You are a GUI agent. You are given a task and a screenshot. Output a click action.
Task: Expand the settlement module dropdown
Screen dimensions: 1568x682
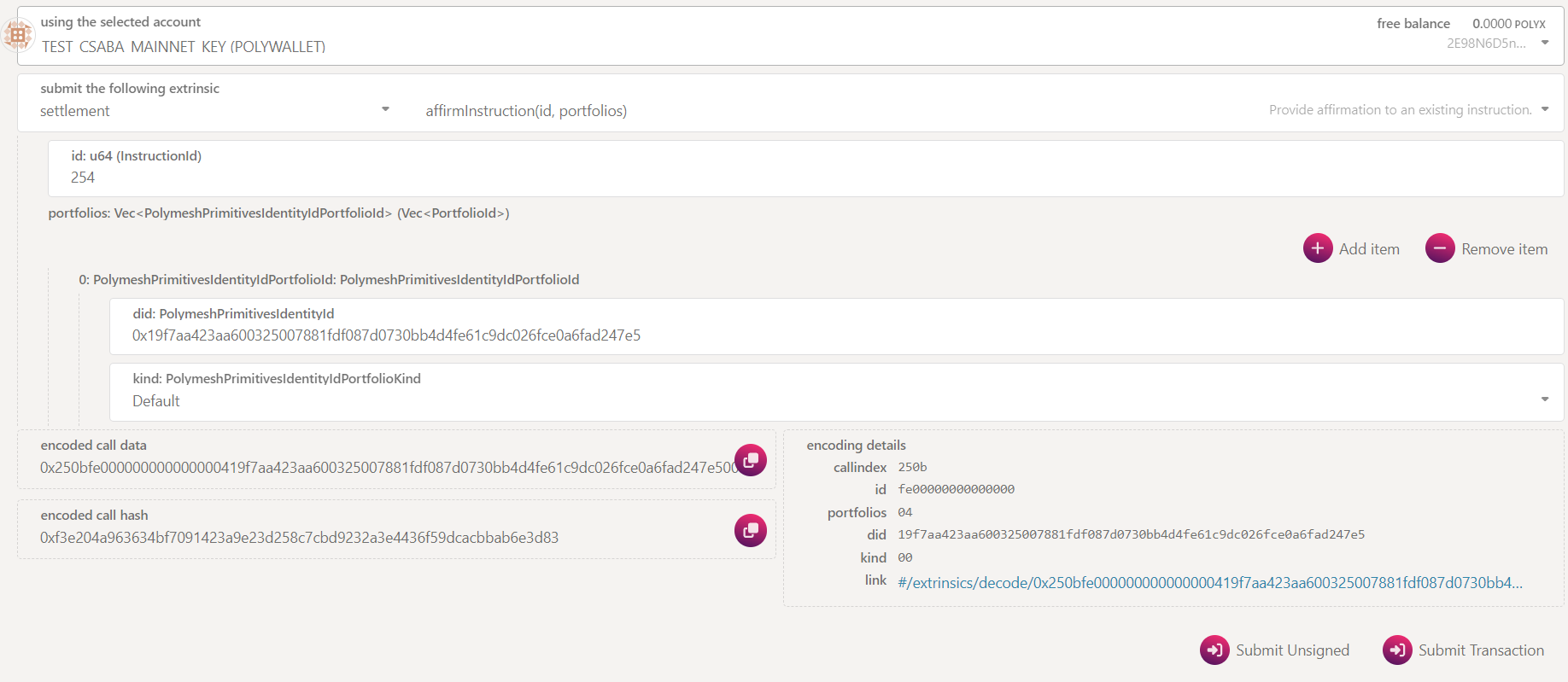385,109
